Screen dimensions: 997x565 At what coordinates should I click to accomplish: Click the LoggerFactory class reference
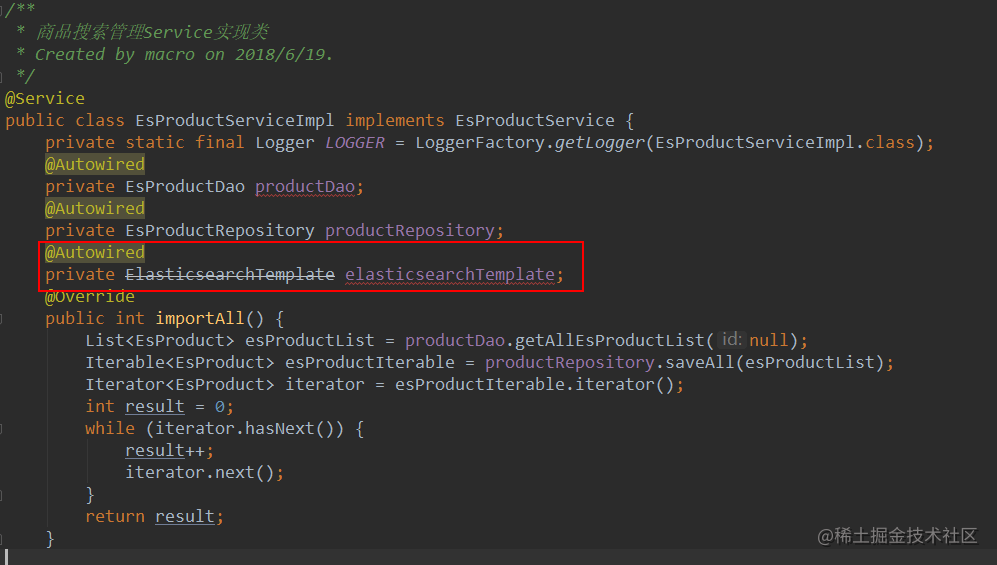pyautogui.click(x=480, y=143)
